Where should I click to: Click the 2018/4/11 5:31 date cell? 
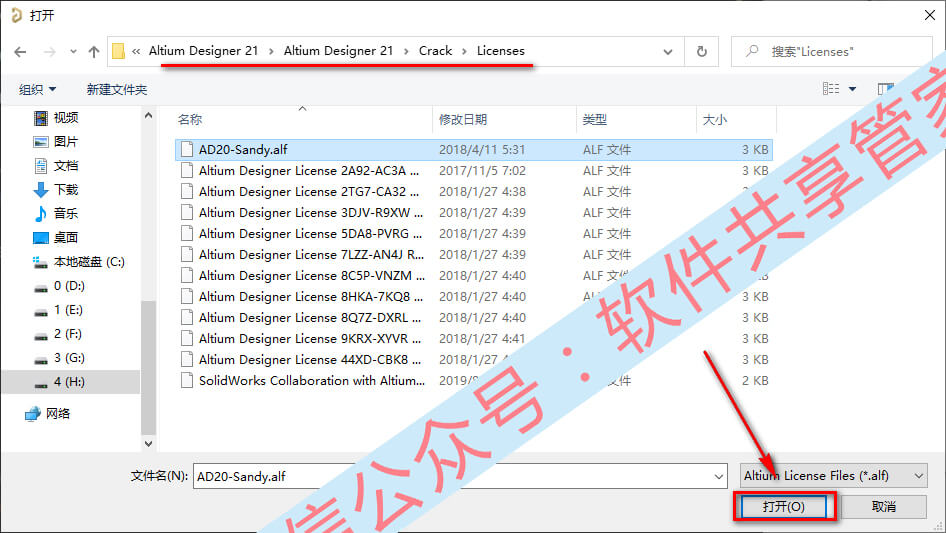point(482,150)
